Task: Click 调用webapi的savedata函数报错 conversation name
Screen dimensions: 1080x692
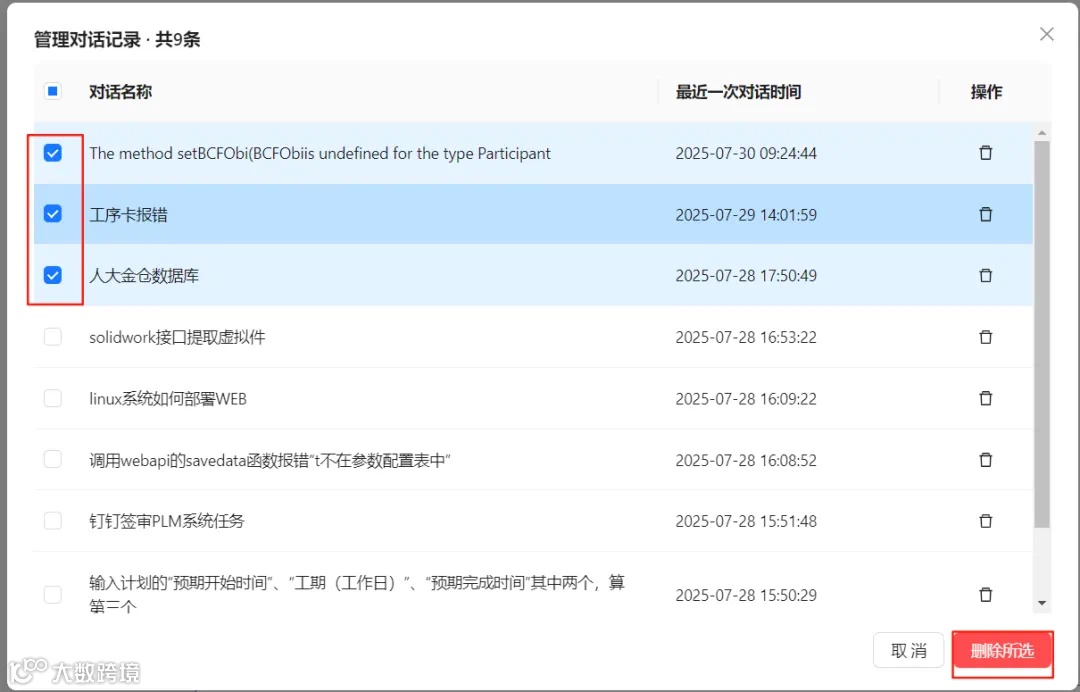Action: point(269,460)
